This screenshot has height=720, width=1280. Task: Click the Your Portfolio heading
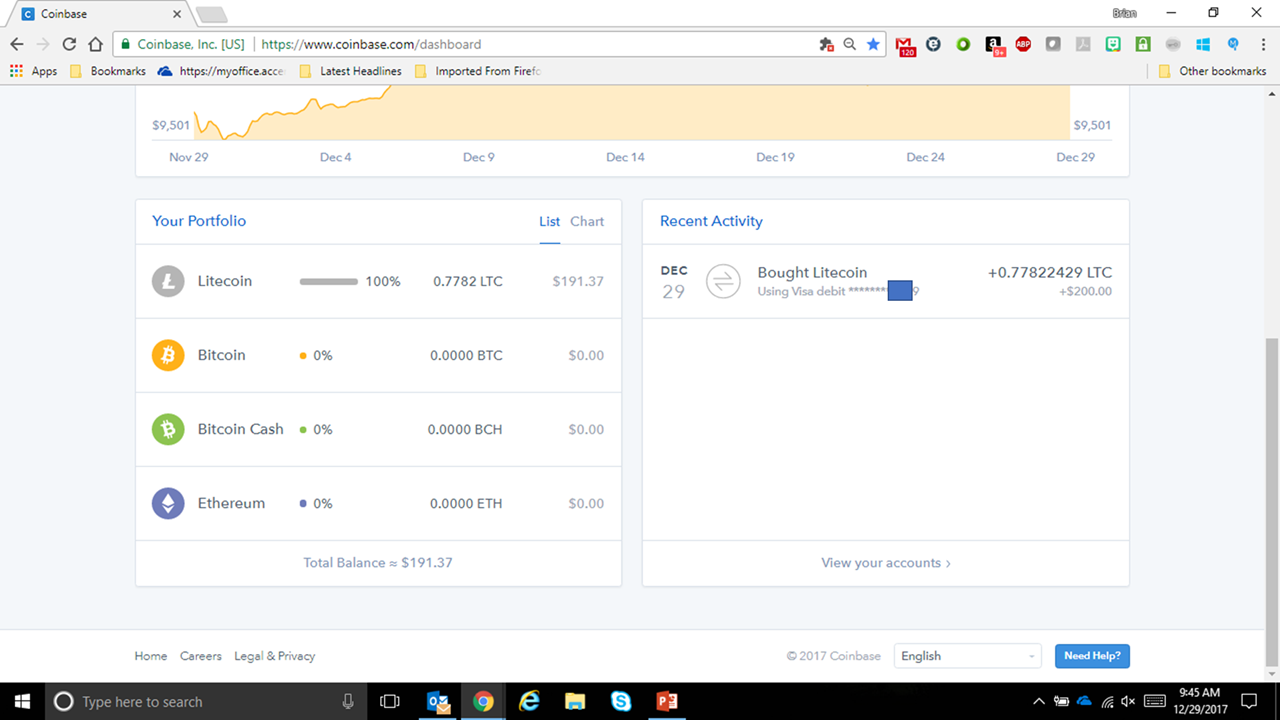(x=199, y=221)
